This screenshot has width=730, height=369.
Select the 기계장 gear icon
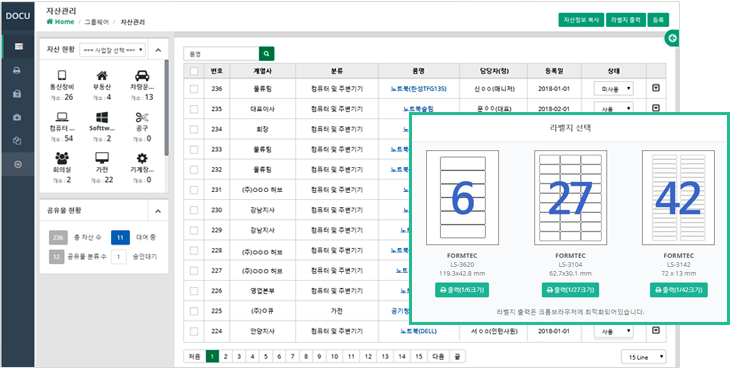(142, 158)
